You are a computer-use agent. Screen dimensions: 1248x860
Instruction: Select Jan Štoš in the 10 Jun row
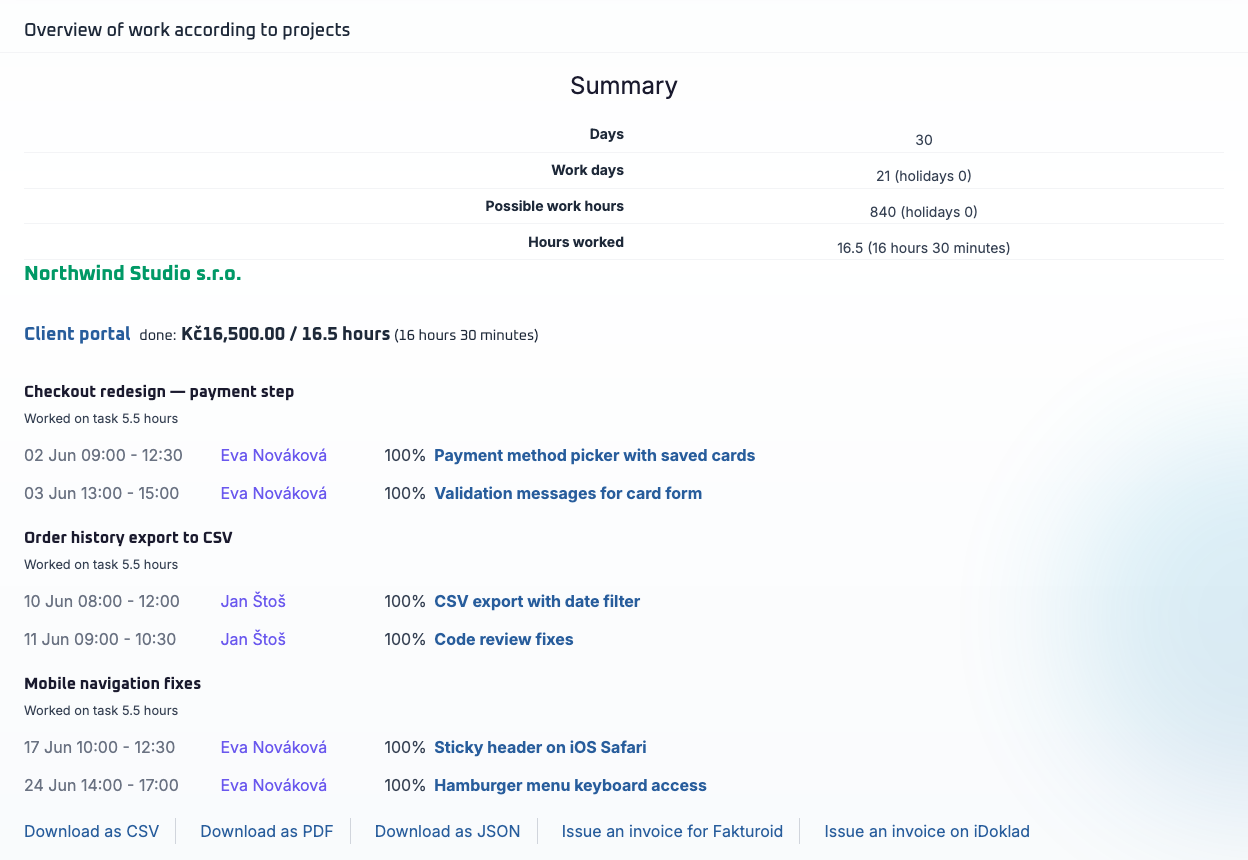tap(253, 601)
